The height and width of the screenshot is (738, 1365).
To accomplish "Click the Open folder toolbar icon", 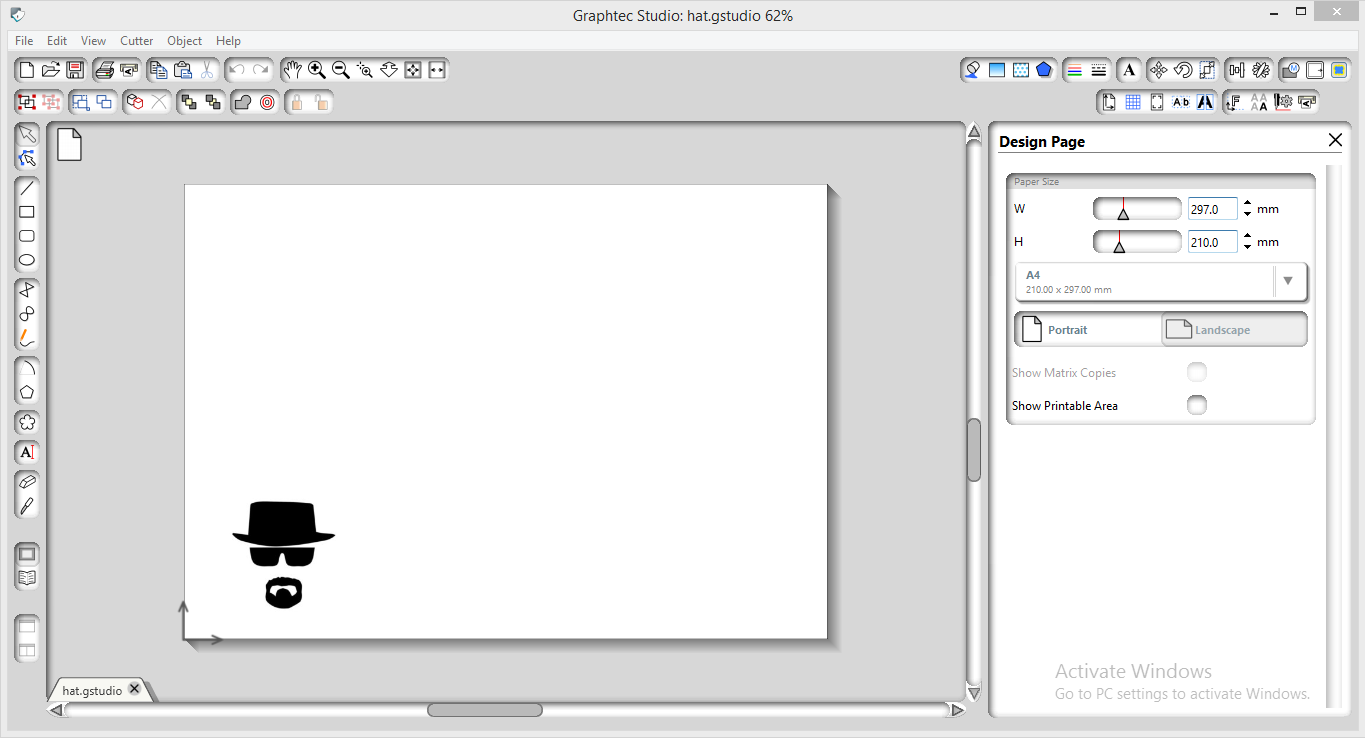I will click(x=51, y=70).
